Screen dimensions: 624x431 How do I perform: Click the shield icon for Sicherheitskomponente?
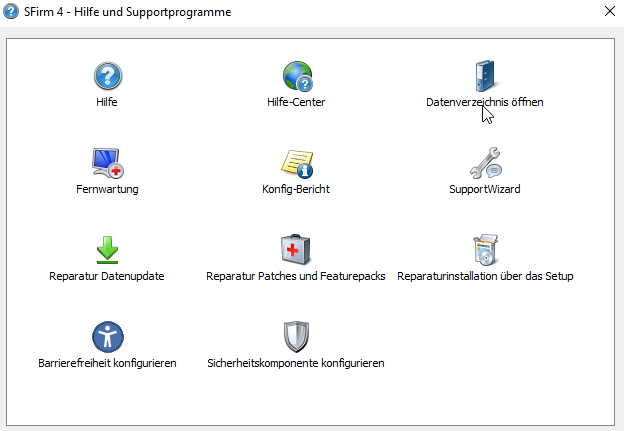tap(296, 336)
